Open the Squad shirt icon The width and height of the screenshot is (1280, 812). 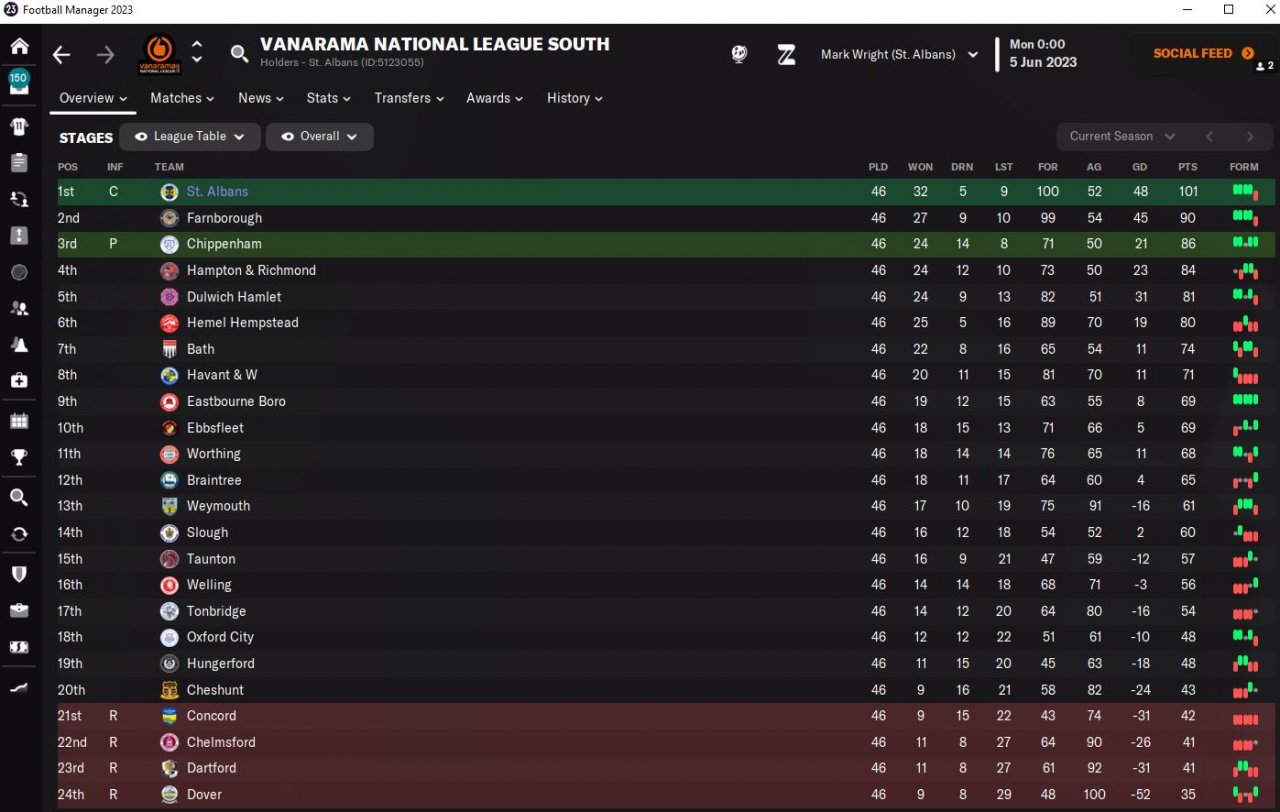(19, 126)
